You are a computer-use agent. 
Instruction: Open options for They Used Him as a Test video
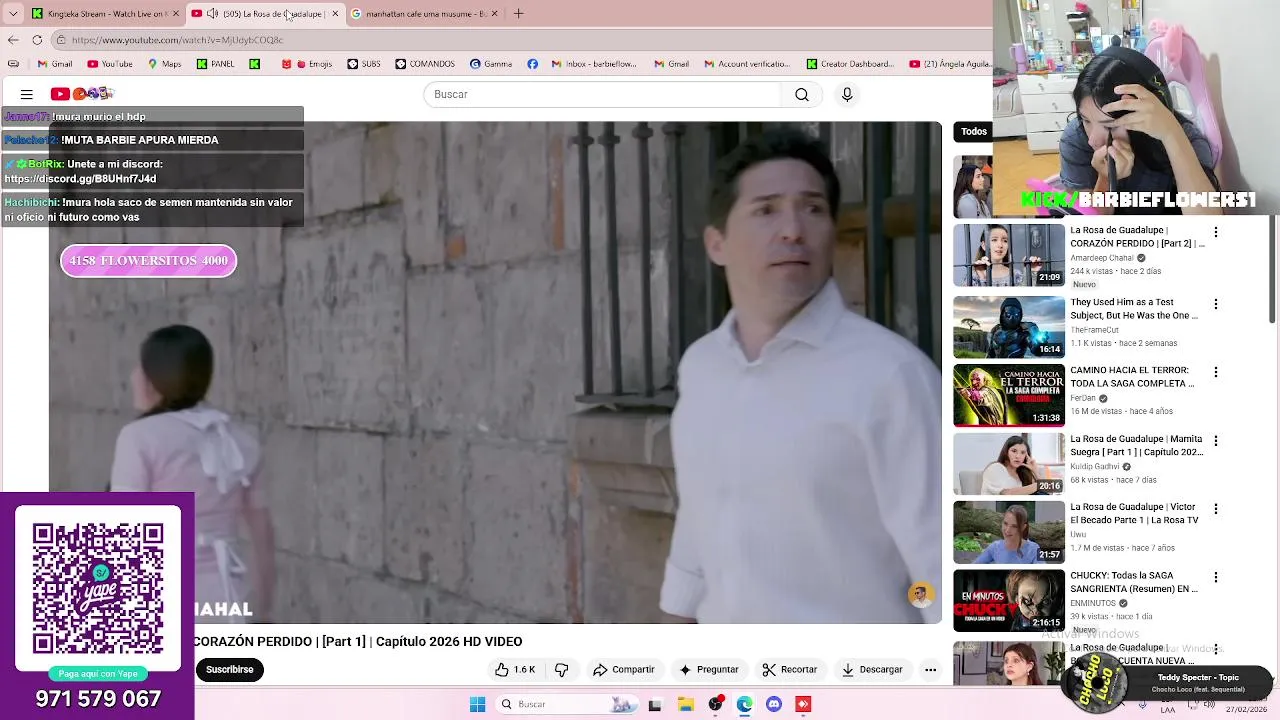pyautogui.click(x=1216, y=304)
